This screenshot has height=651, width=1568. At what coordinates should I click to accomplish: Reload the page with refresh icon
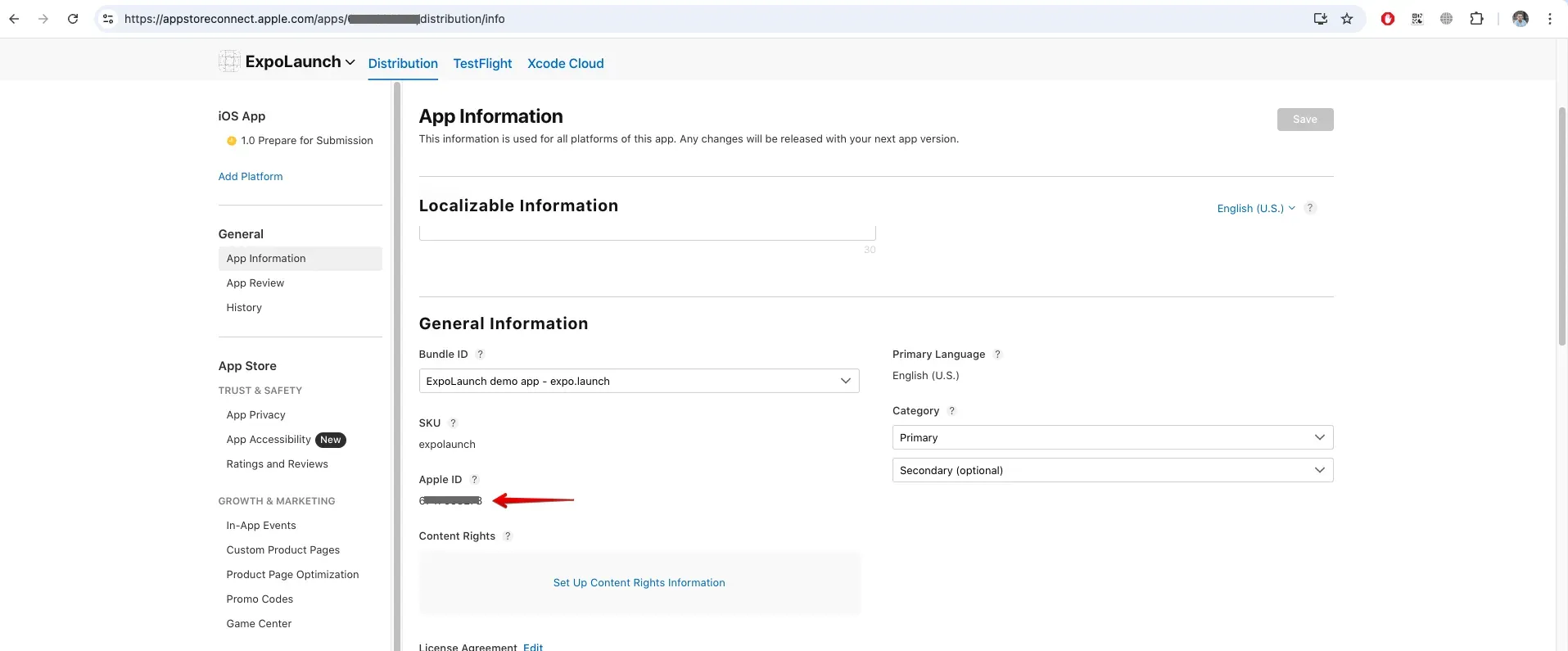73,19
